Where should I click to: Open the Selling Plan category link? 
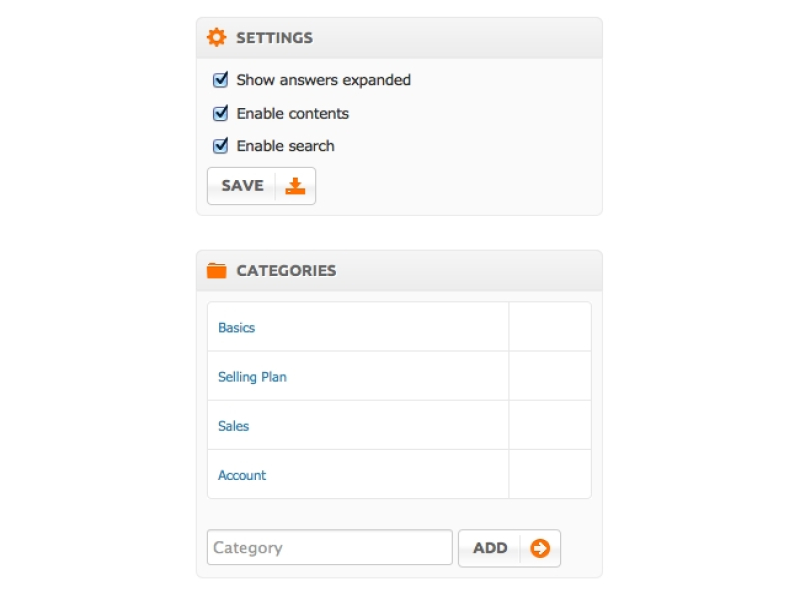(252, 377)
